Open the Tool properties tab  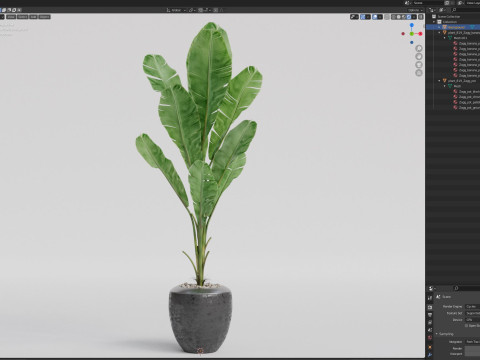(x=430, y=298)
